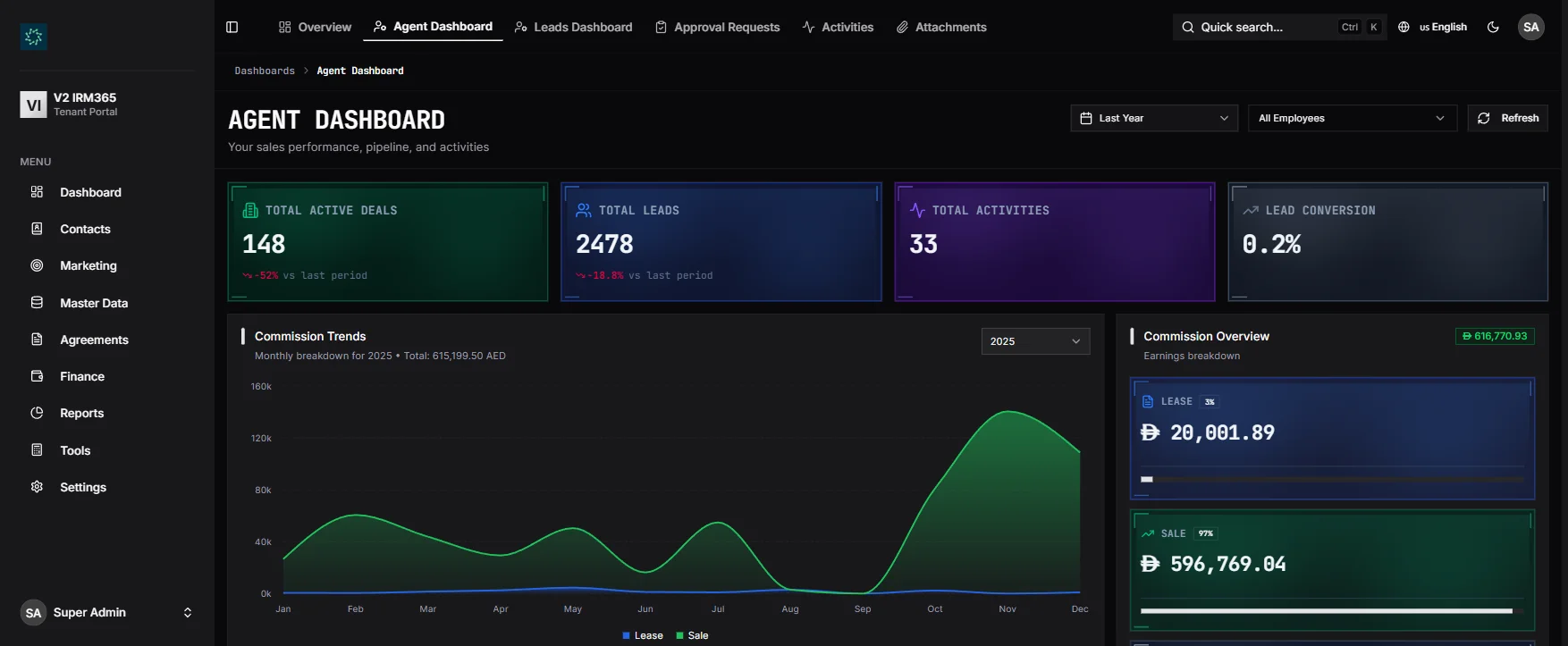
Task: Click the Settings gear icon
Action: pos(37,487)
